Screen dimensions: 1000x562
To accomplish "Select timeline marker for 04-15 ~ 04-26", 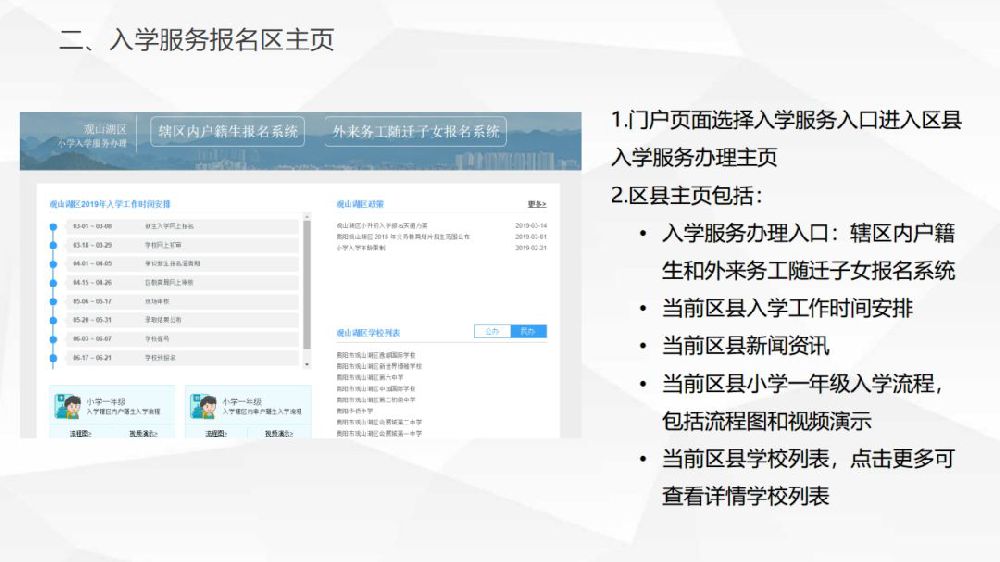I will 54,283.
